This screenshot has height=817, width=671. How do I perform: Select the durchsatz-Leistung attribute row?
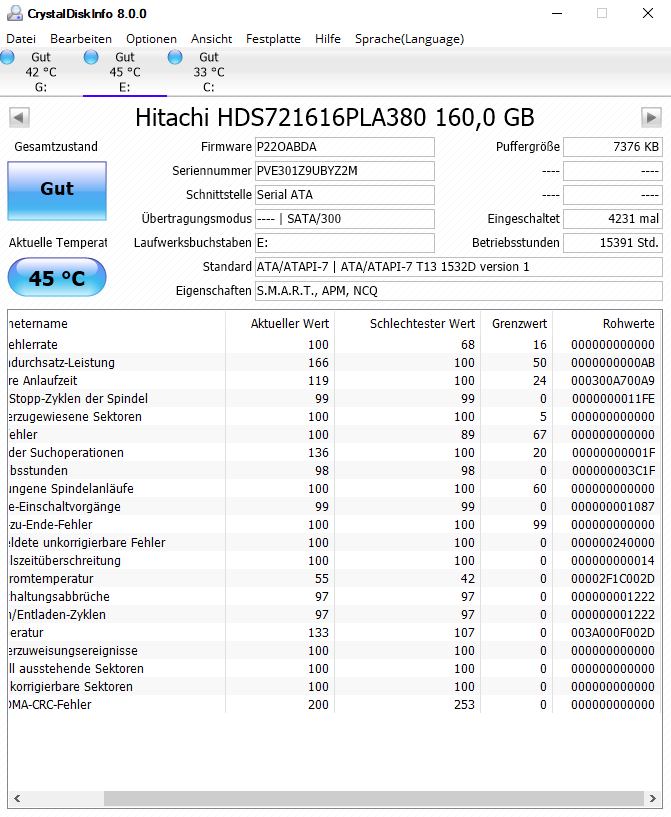click(x=335, y=363)
